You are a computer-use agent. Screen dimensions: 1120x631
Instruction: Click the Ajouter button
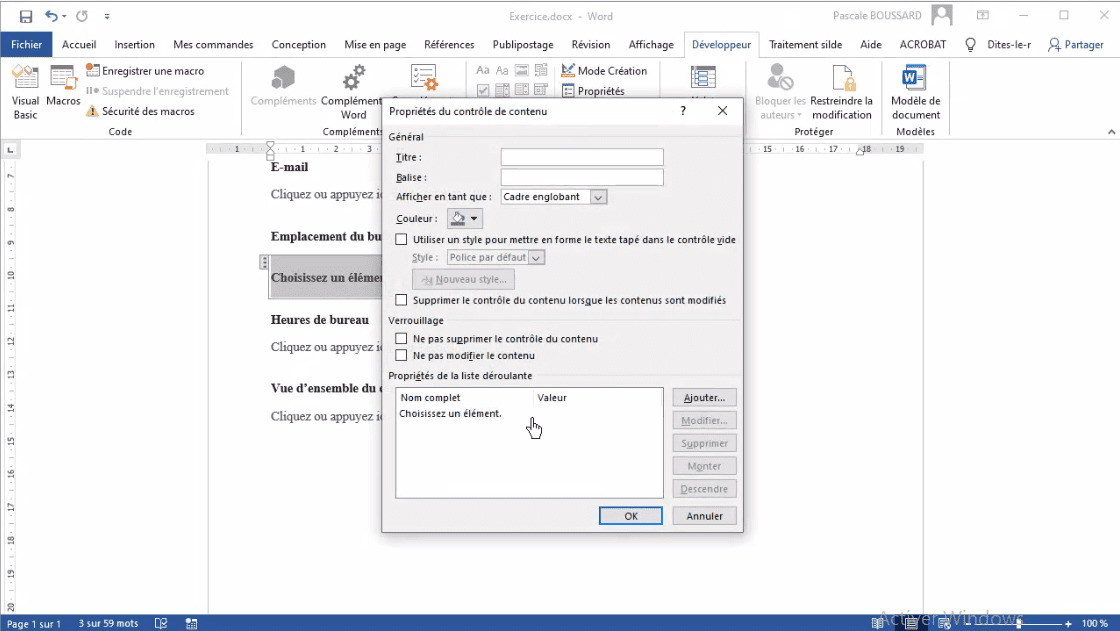tap(704, 397)
